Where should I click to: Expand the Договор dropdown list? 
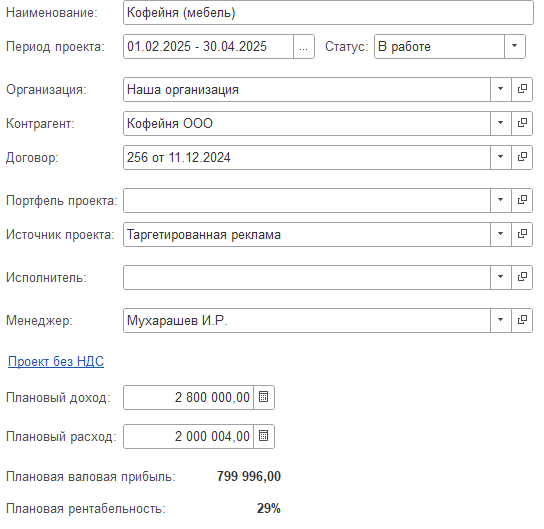point(501,157)
